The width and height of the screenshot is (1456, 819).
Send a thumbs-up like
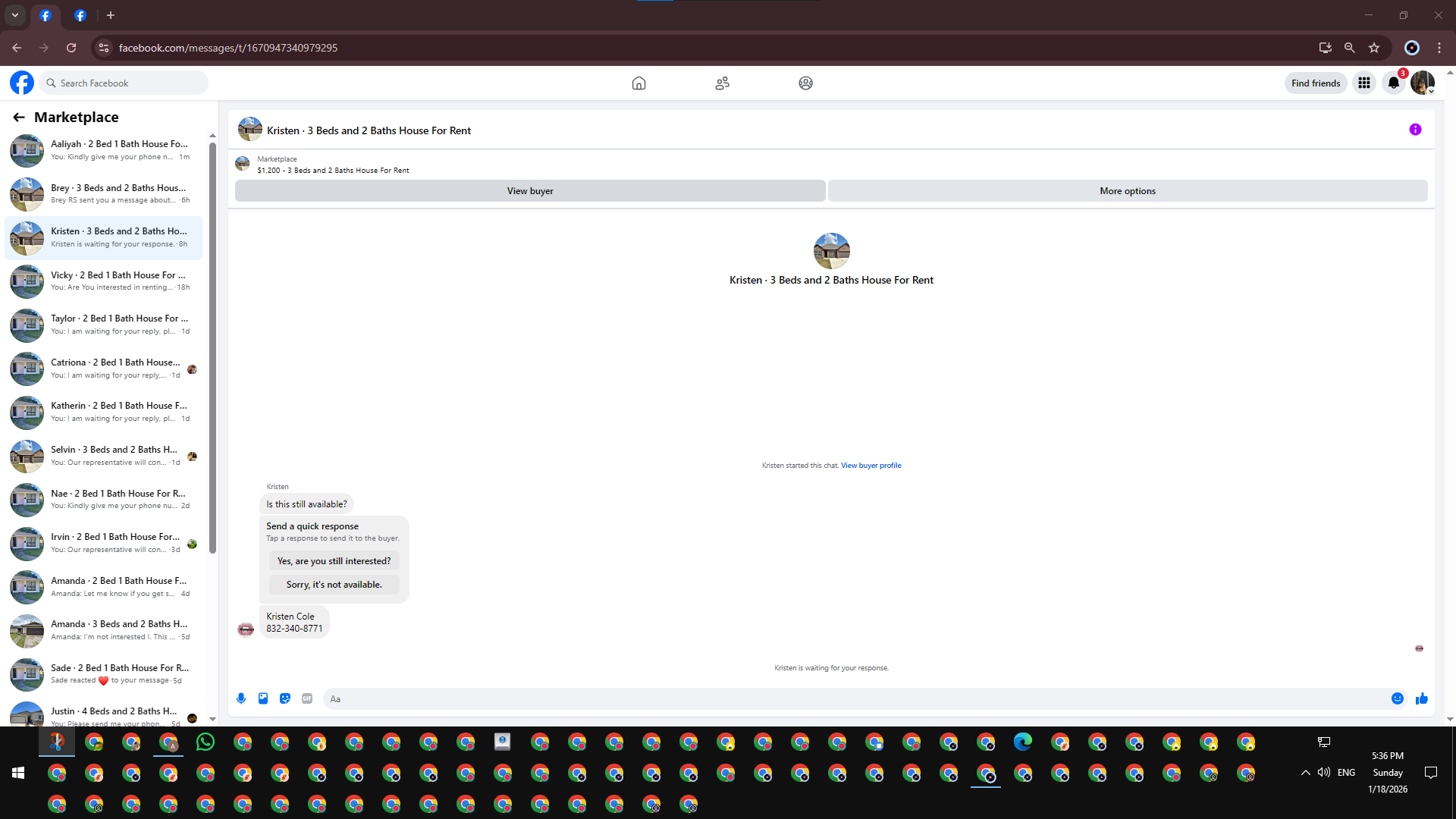tap(1422, 698)
